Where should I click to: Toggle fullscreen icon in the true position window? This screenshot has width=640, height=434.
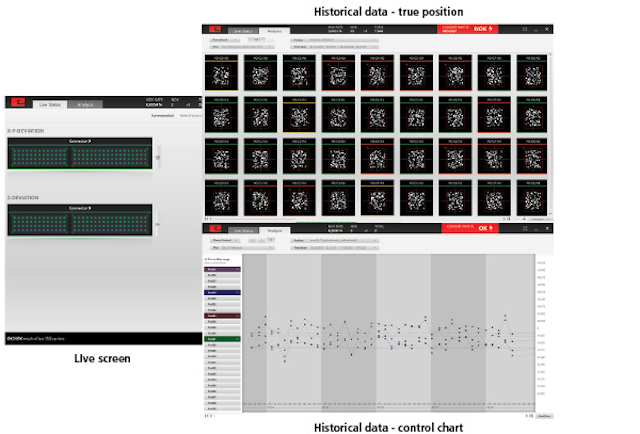[x=524, y=29]
